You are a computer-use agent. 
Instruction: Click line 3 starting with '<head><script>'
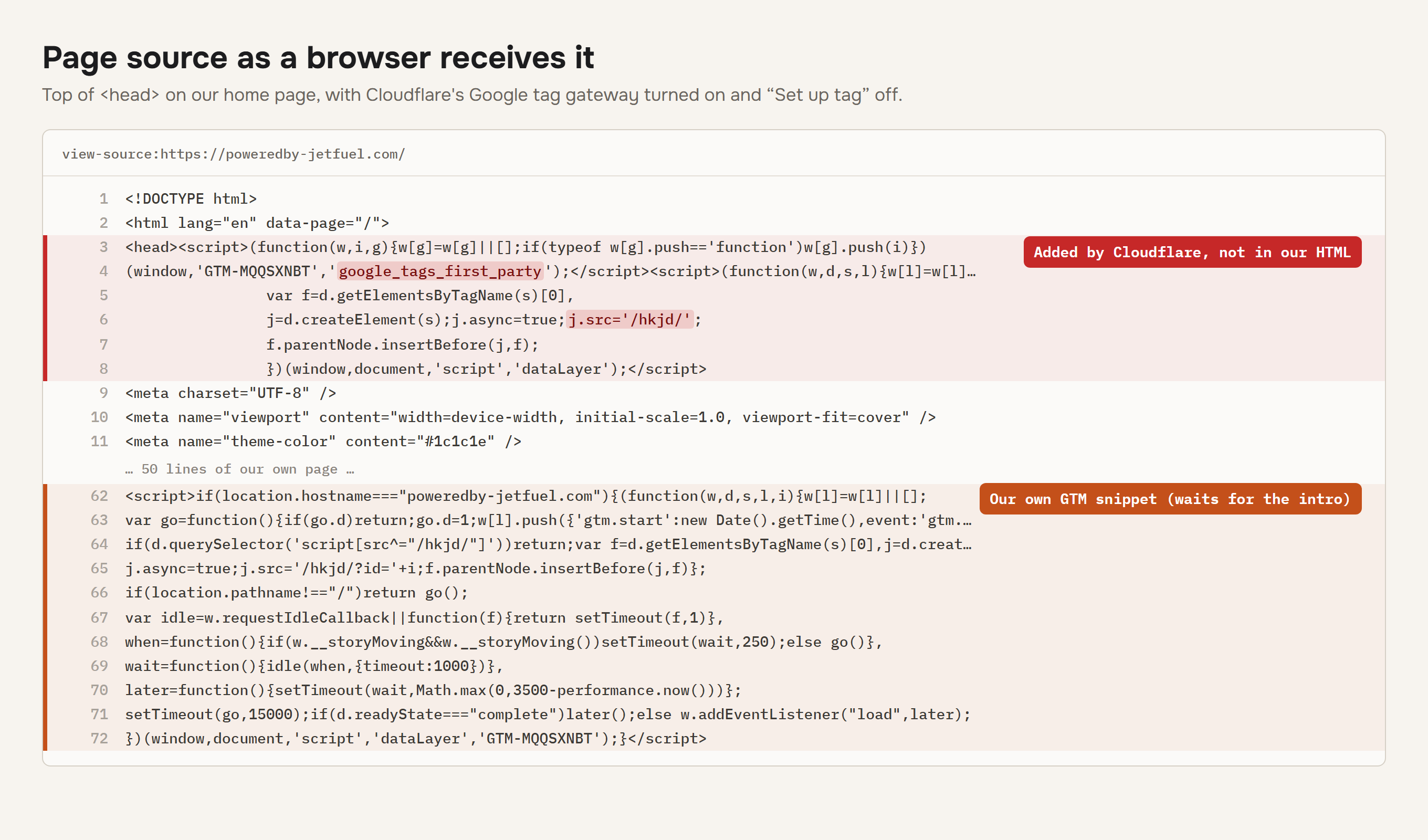click(526, 247)
